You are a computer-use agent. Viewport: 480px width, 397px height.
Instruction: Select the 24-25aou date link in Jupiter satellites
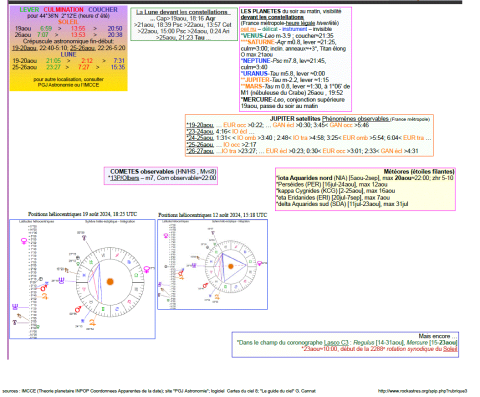coord(200,138)
